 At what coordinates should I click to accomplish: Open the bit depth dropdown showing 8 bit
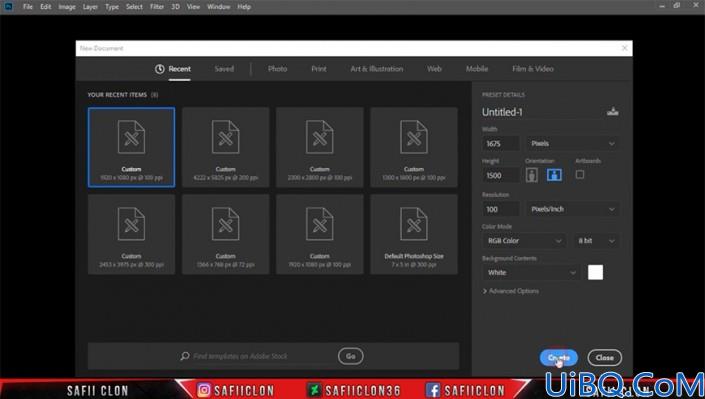click(596, 241)
